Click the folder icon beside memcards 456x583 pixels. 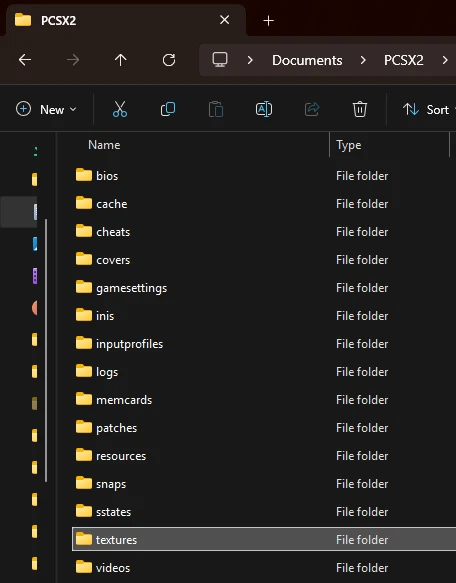(x=84, y=399)
